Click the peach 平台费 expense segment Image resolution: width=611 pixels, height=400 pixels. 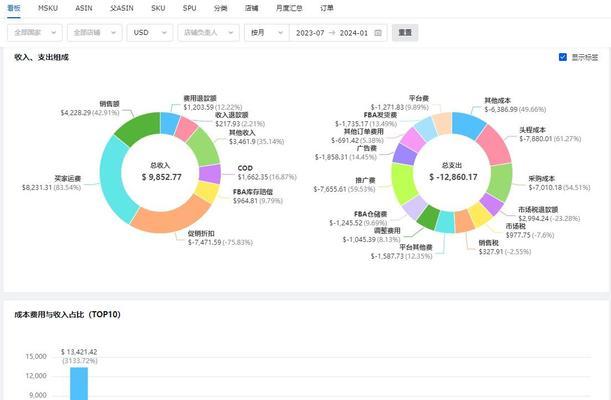coord(442,123)
